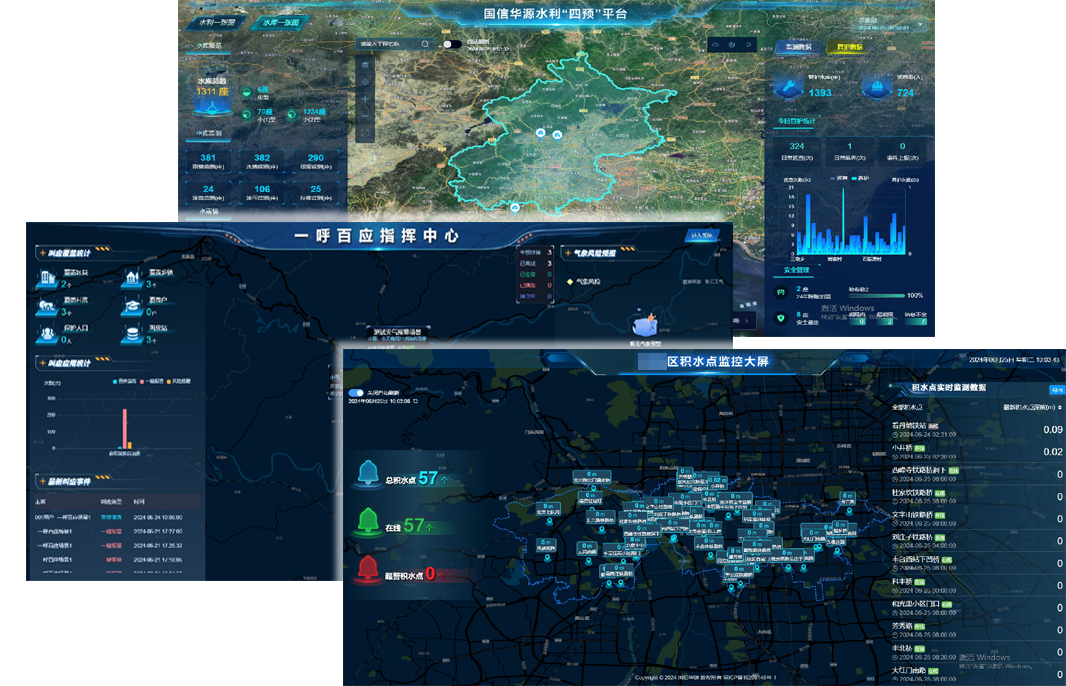Select the 小井桥 row with depth 0.02
The width and height of the screenshot is (1066, 686).
[x=976, y=452]
